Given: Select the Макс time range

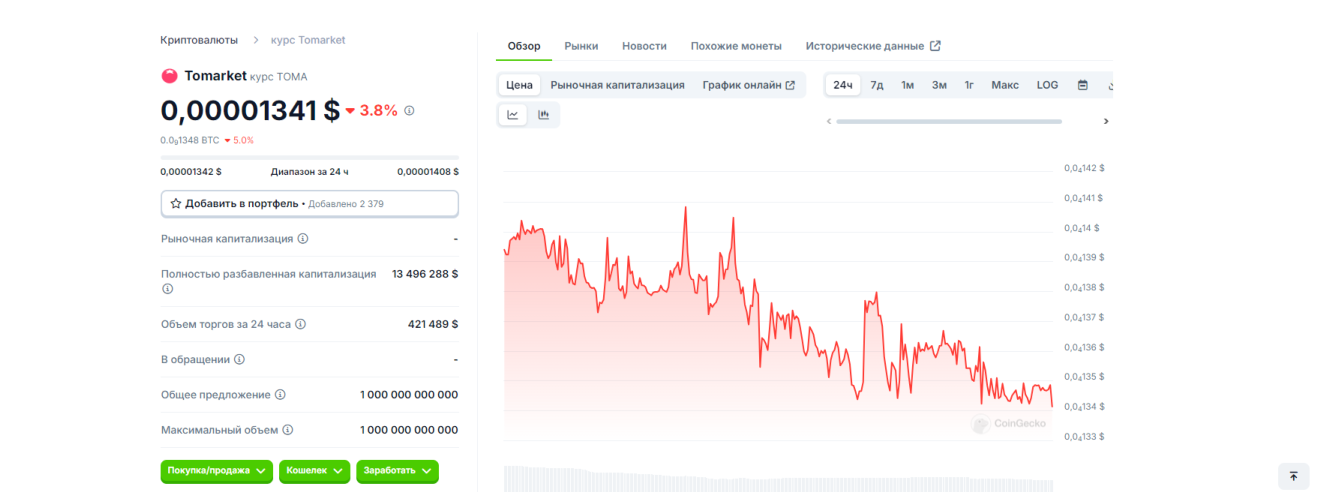Looking at the screenshot, I should click(1005, 85).
